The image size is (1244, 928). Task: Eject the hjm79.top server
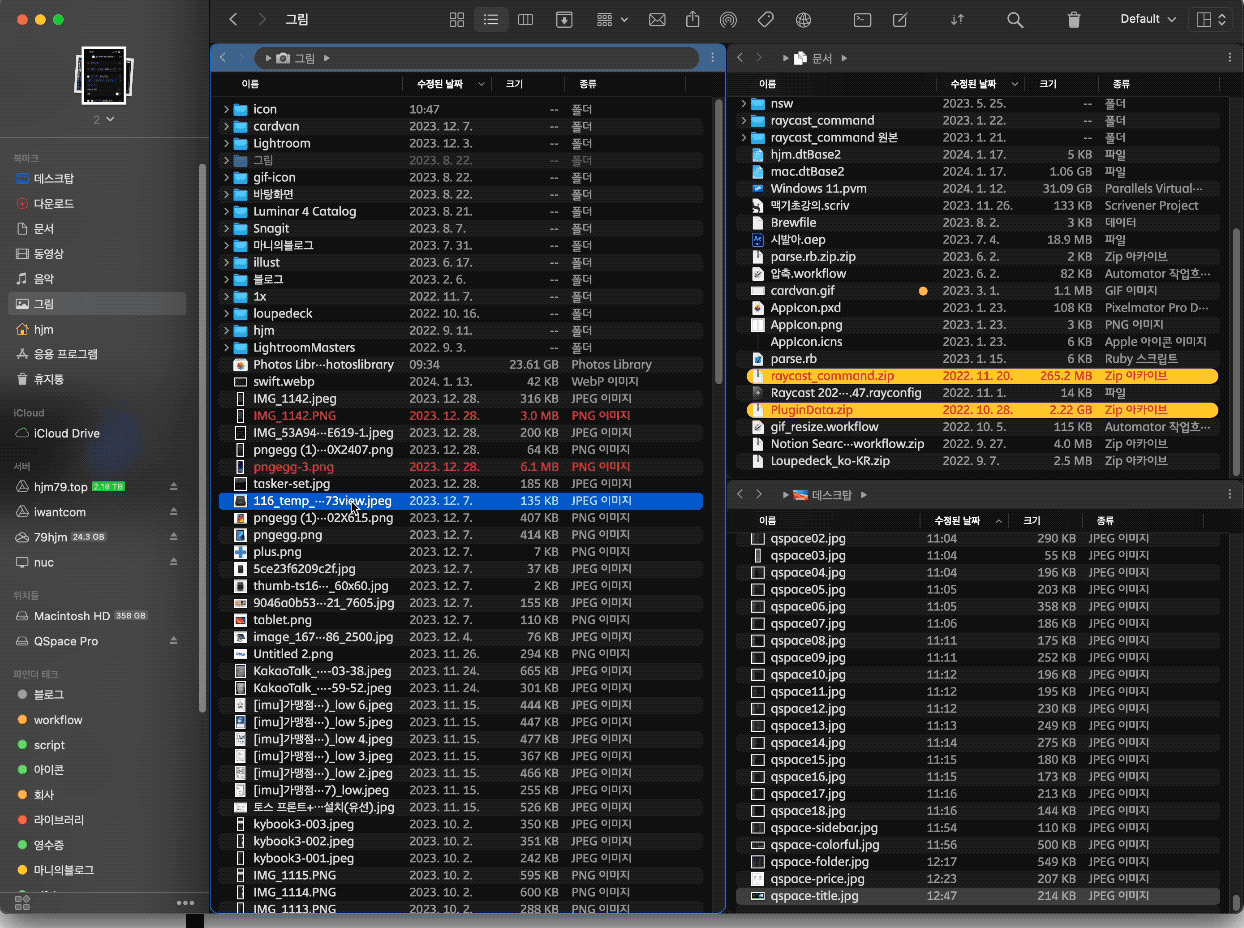point(173,487)
